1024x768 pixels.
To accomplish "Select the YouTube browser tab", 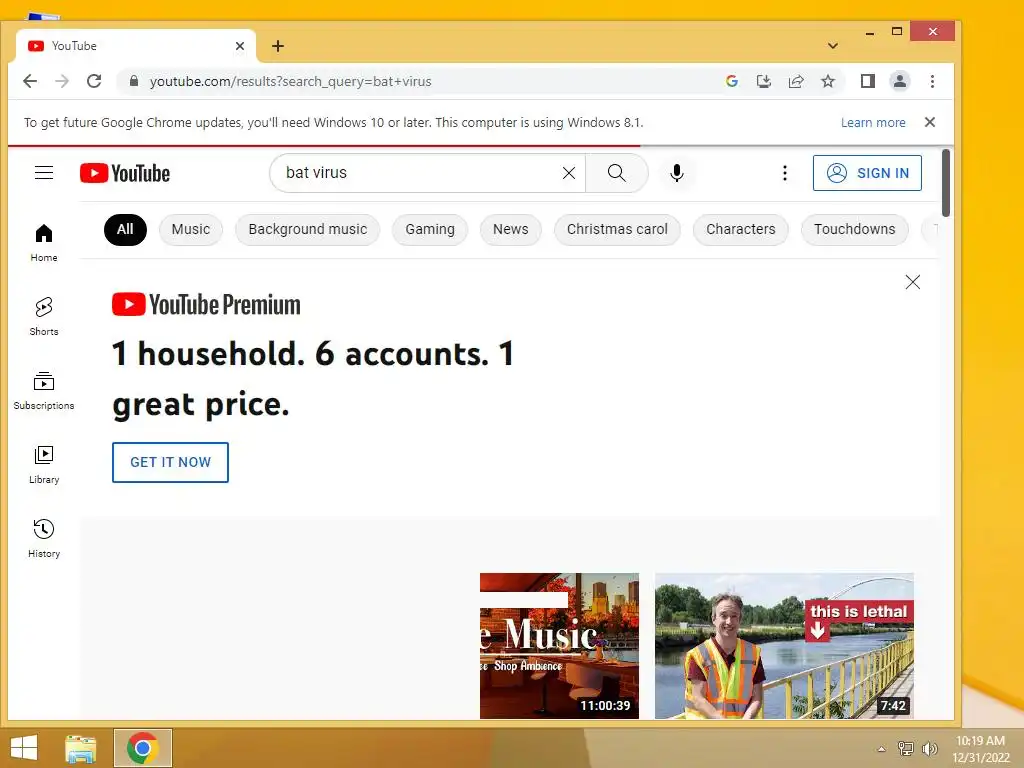I will pyautogui.click(x=136, y=46).
